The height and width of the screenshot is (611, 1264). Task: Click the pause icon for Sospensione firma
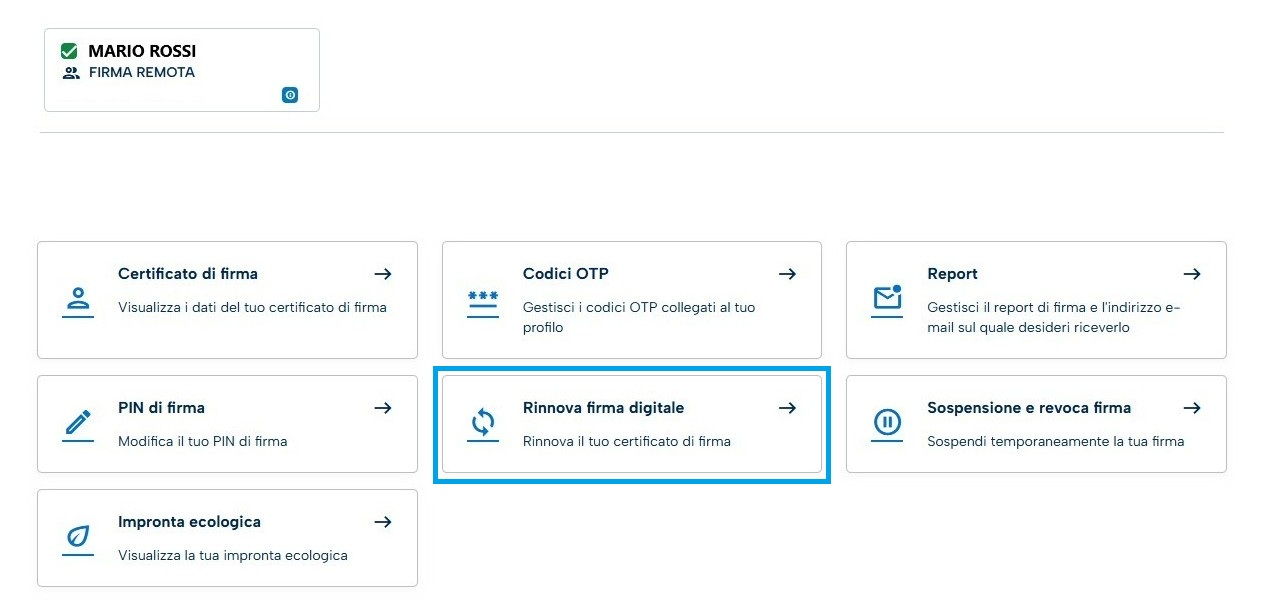click(887, 424)
